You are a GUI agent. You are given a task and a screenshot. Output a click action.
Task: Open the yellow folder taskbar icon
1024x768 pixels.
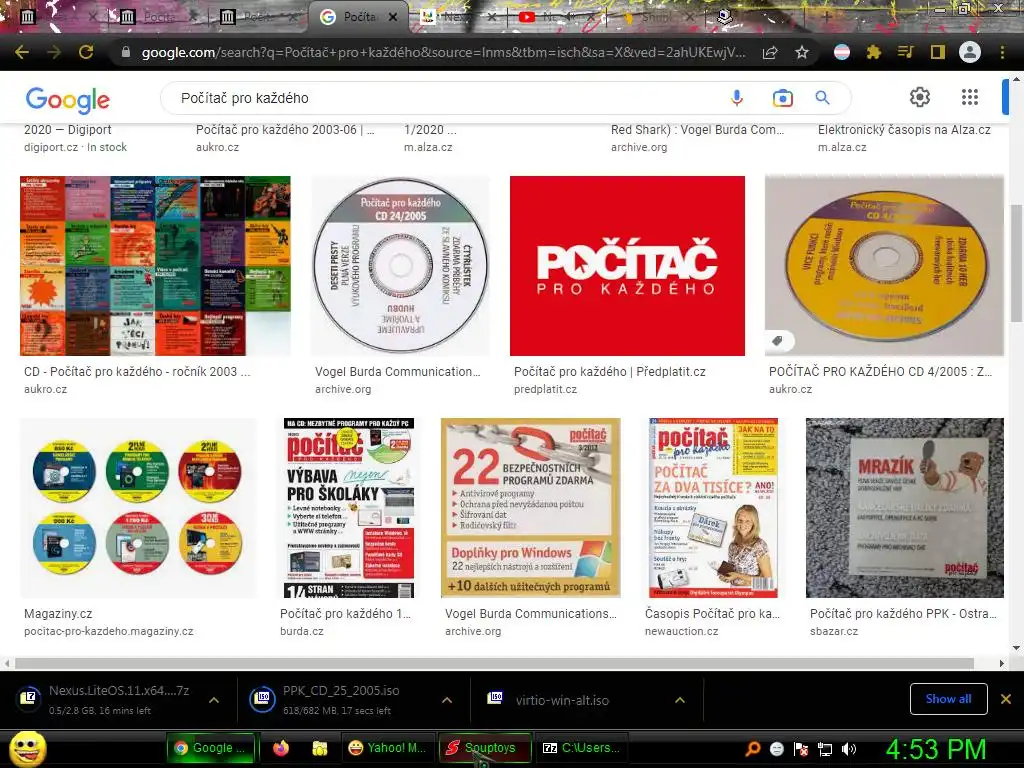tap(319, 748)
